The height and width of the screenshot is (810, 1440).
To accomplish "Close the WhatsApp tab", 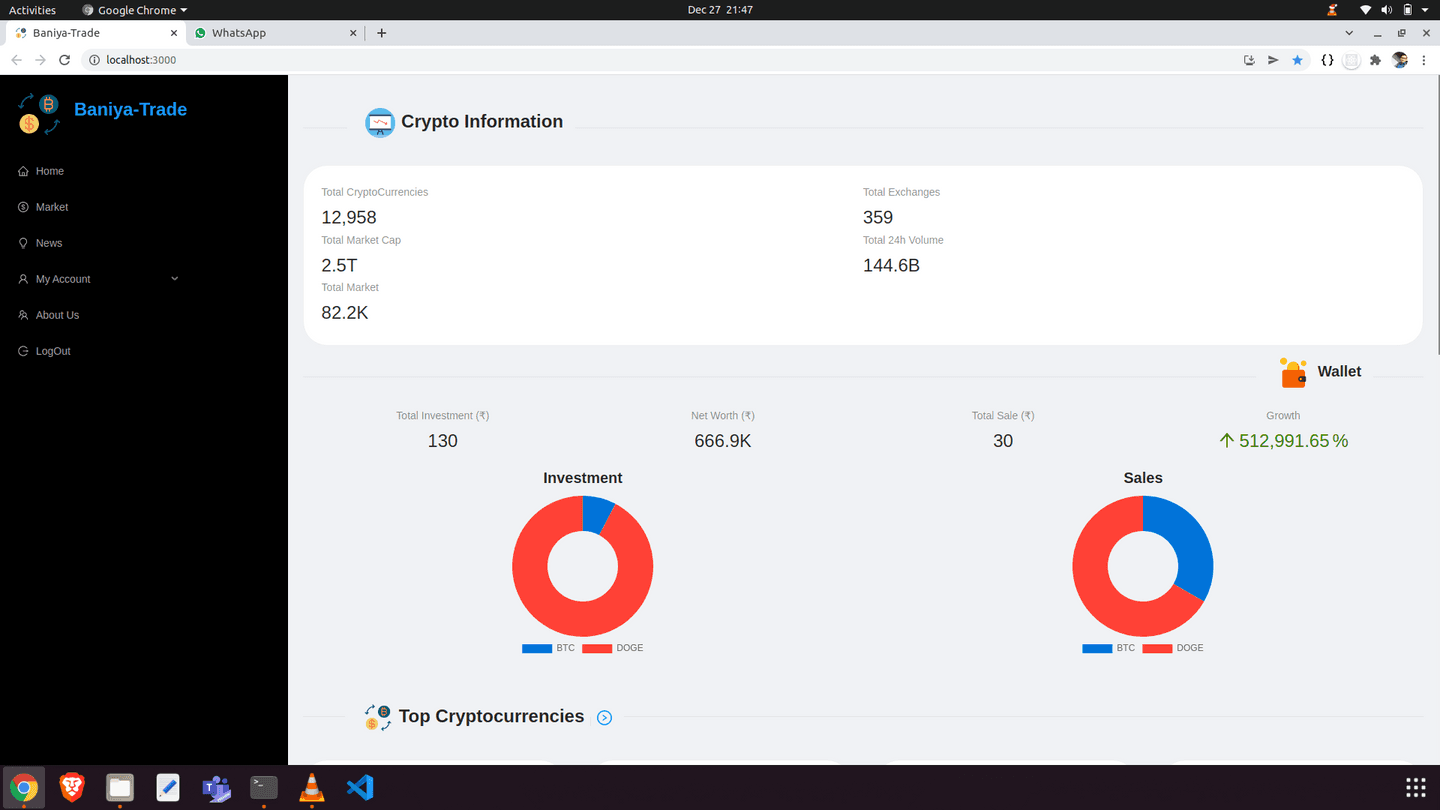I will click(x=352, y=33).
